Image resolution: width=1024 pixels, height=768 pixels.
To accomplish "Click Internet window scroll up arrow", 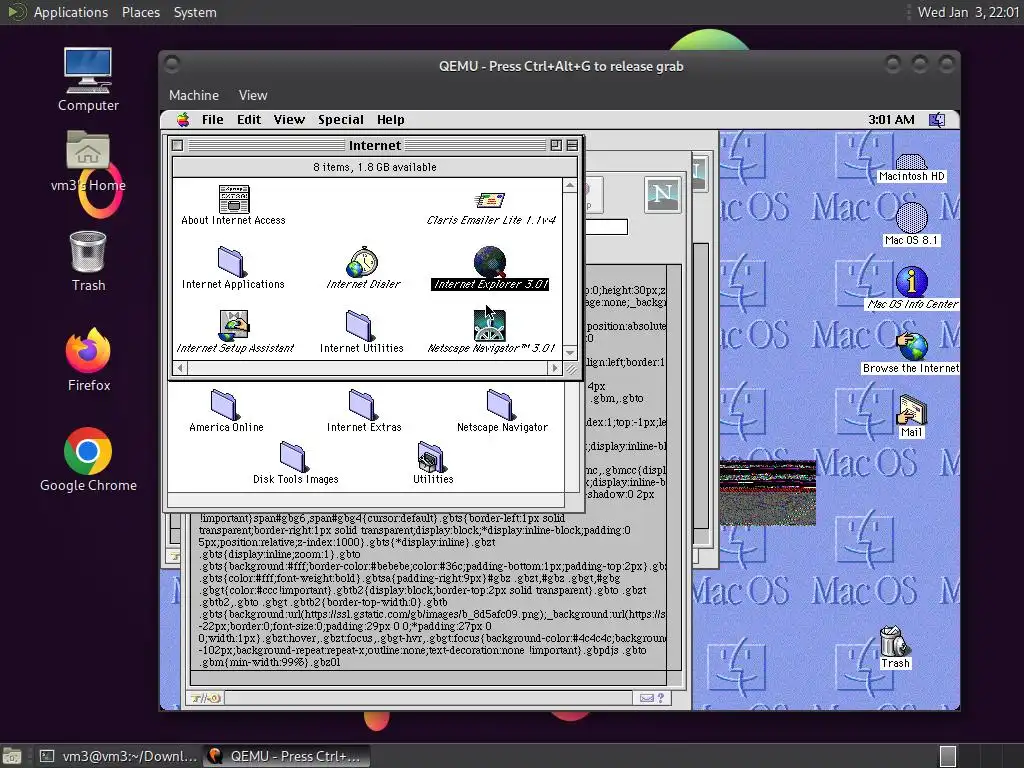I will tap(570, 185).
